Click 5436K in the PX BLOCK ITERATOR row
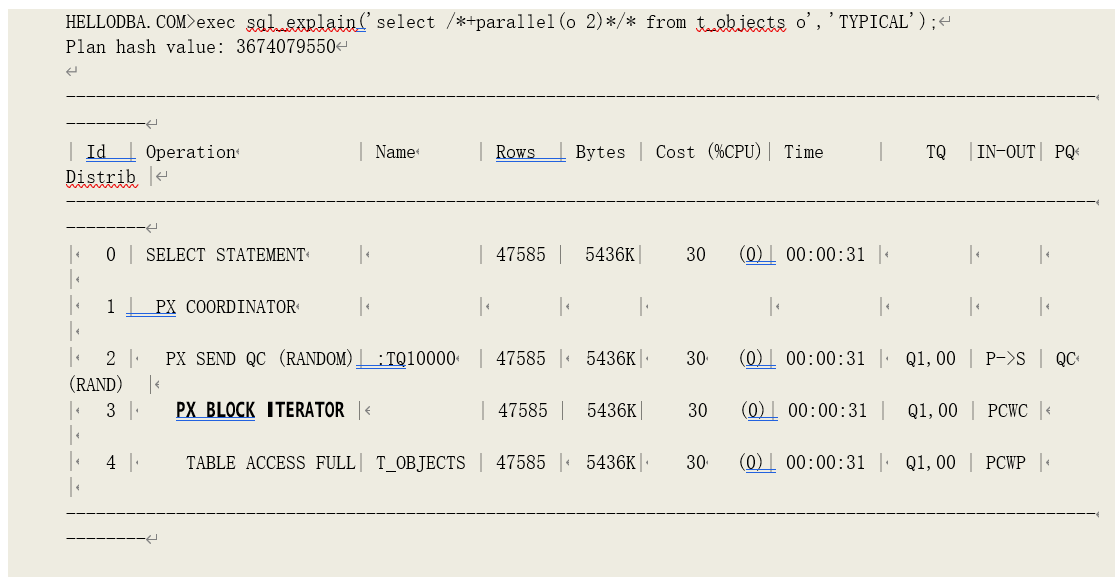 [x=612, y=411]
